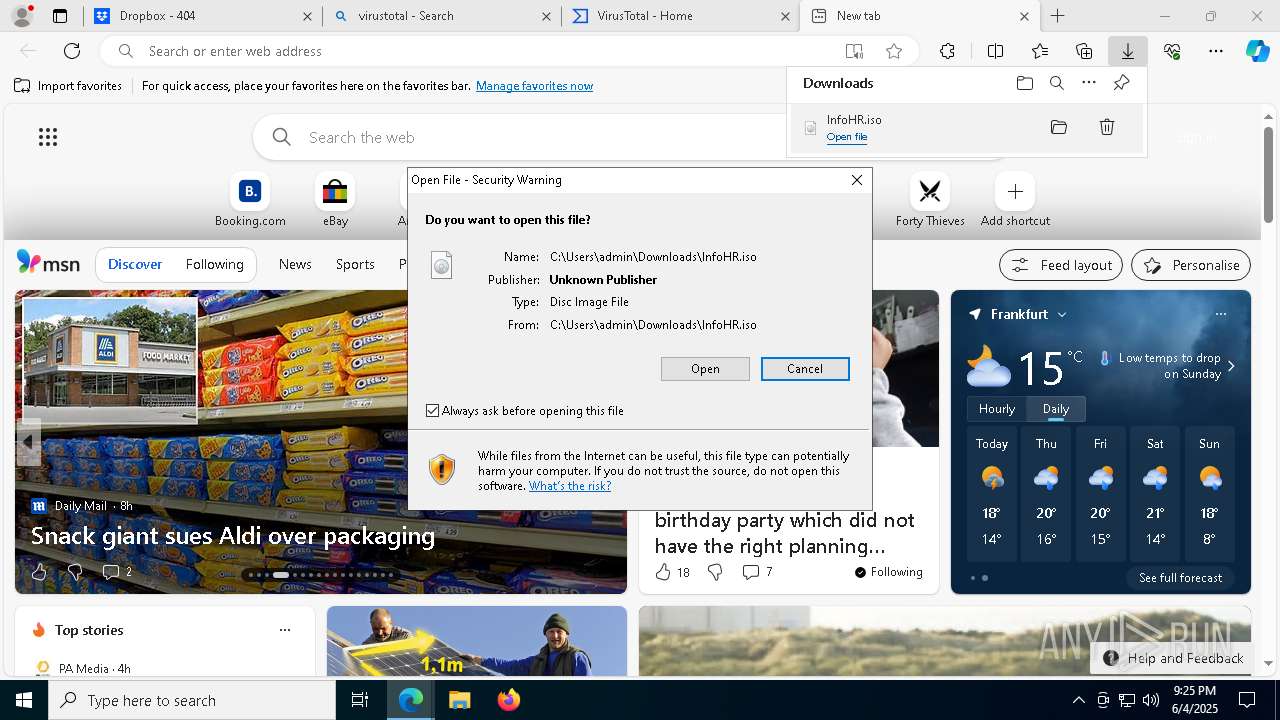The height and width of the screenshot is (720, 1280).
Task: Open Windows Start menu
Action: click(24, 700)
